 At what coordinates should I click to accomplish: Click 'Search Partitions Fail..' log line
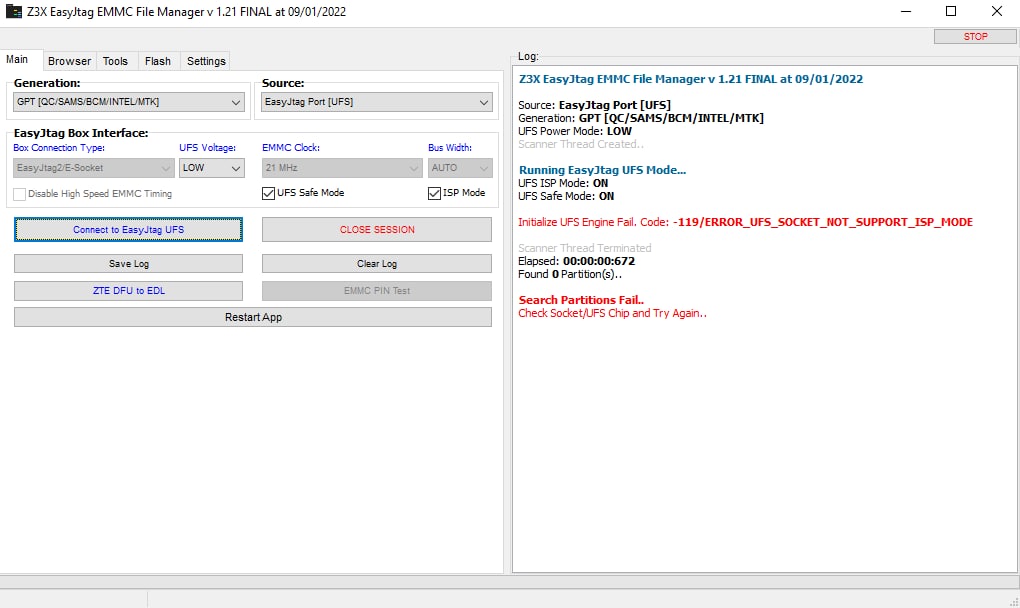coord(581,300)
